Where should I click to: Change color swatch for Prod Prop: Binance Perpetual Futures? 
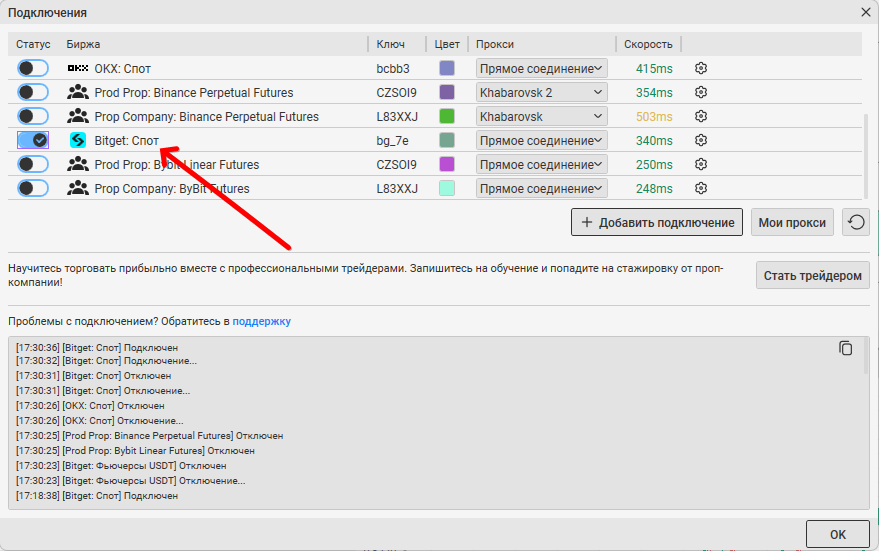coord(447,92)
